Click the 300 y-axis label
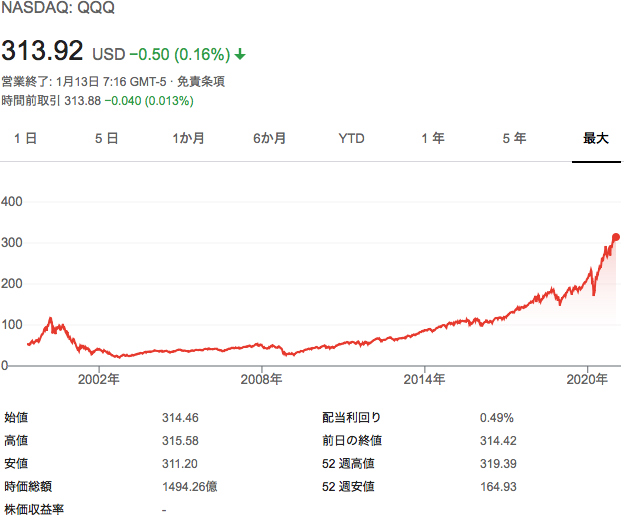 coord(12,243)
